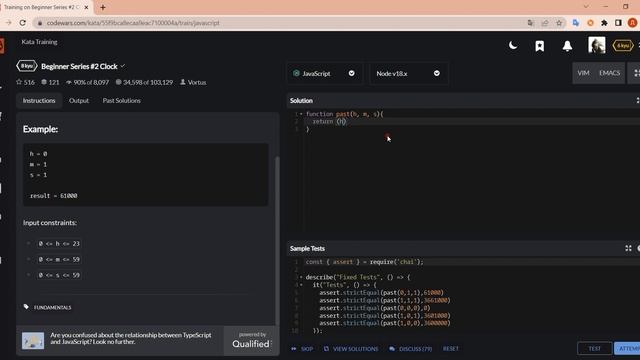
Task: Open the TypeScript and JavaScript ad text
Action: 131,338
